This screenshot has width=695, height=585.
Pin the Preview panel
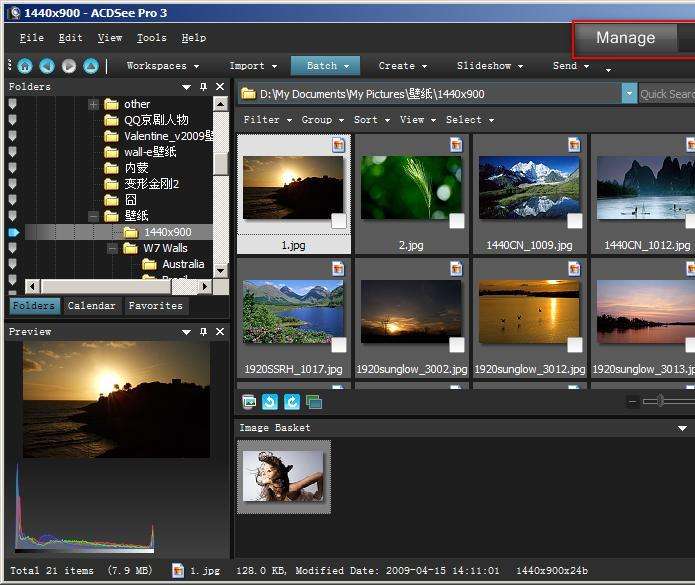click(x=203, y=332)
